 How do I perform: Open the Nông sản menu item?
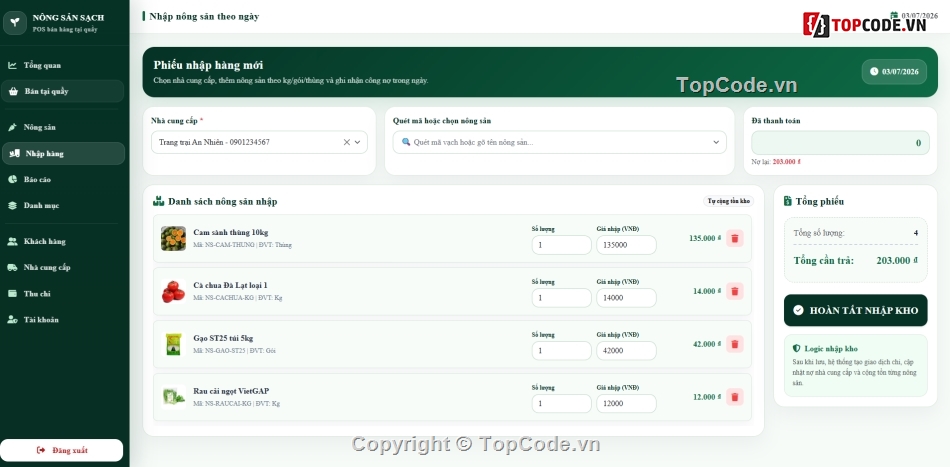coord(63,127)
